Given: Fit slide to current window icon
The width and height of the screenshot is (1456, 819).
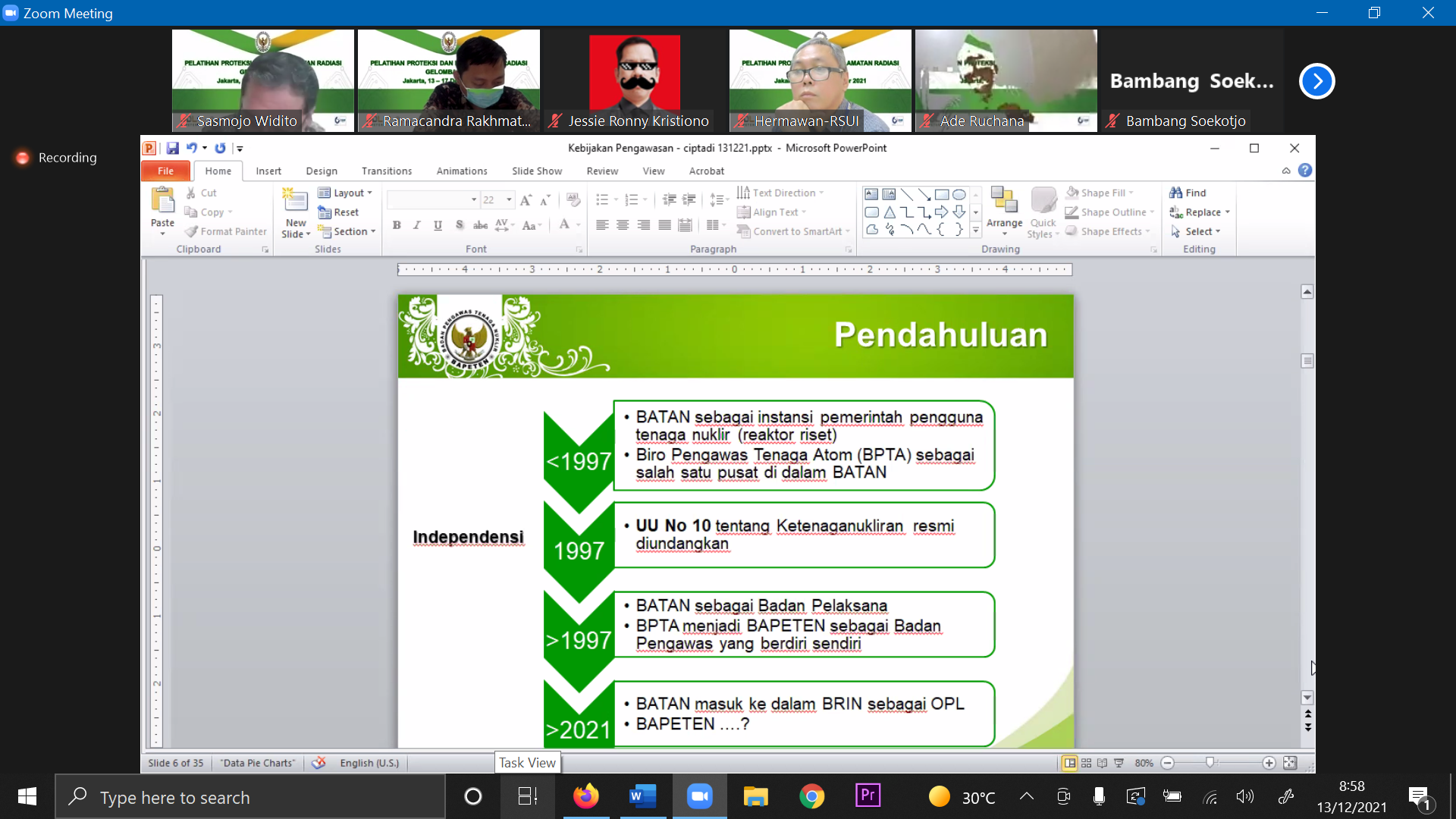Looking at the screenshot, I should click(1290, 763).
